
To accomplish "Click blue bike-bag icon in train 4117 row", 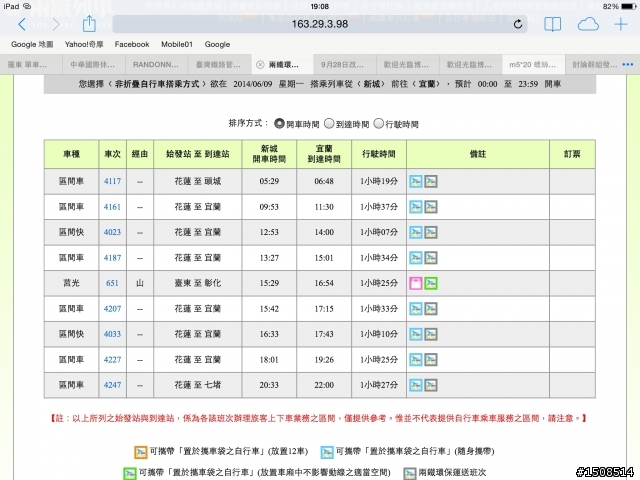I will pos(416,181).
